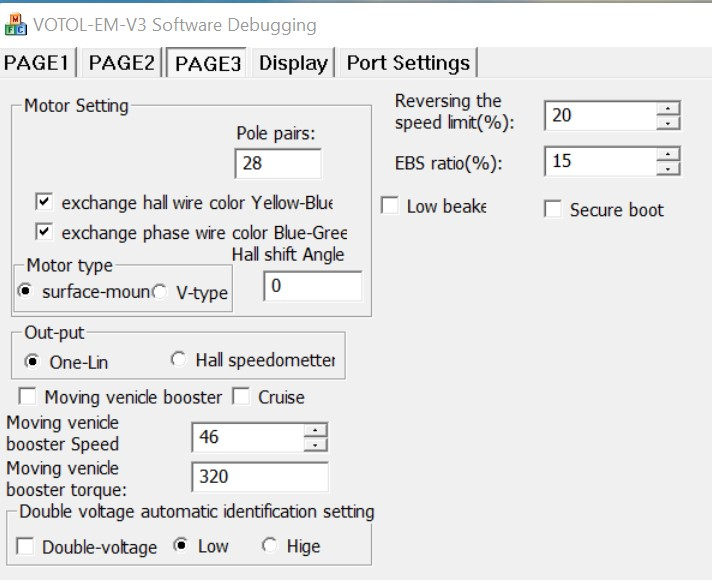The image size is (712, 580).
Task: Enable the Moving vehicle booster checkbox
Action: tap(27, 397)
